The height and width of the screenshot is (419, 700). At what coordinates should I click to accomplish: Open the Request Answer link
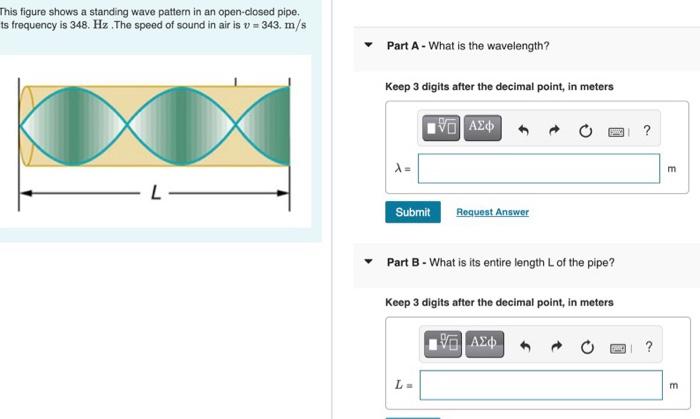(492, 212)
